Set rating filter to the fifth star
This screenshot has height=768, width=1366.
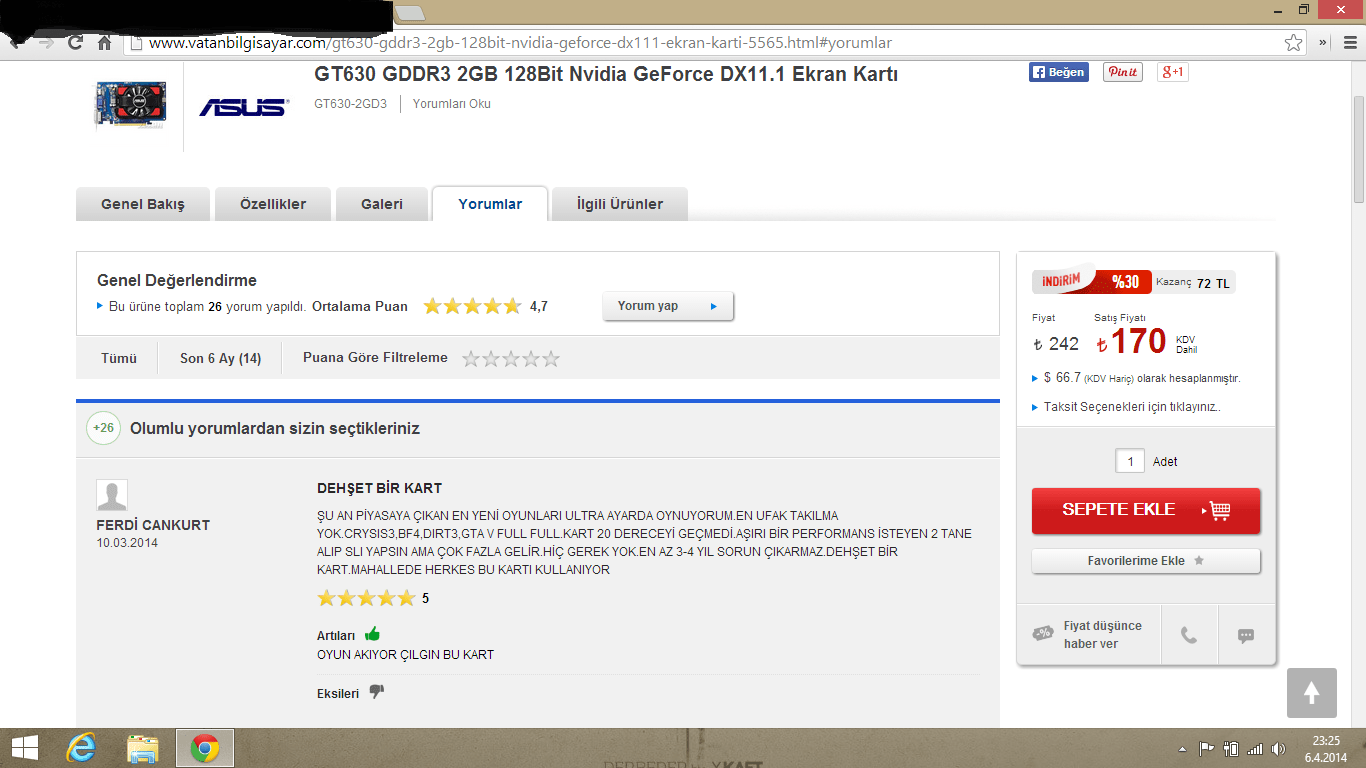pos(550,358)
